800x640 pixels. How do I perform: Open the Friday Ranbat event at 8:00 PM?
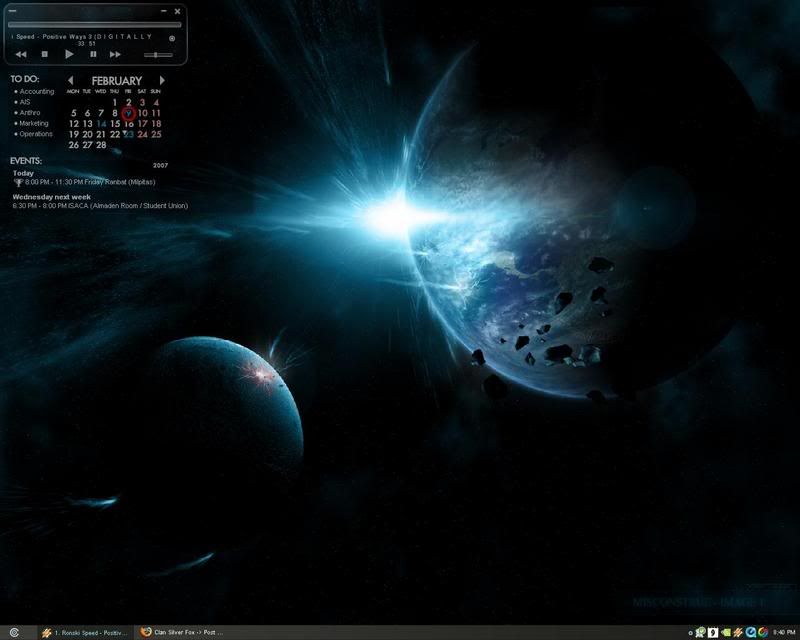tap(90, 182)
